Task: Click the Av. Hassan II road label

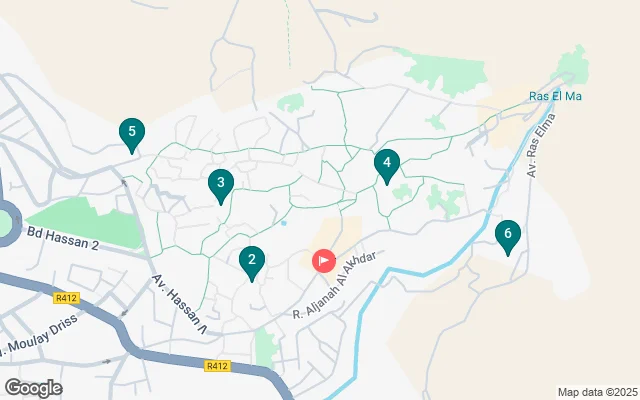Action: (x=180, y=304)
